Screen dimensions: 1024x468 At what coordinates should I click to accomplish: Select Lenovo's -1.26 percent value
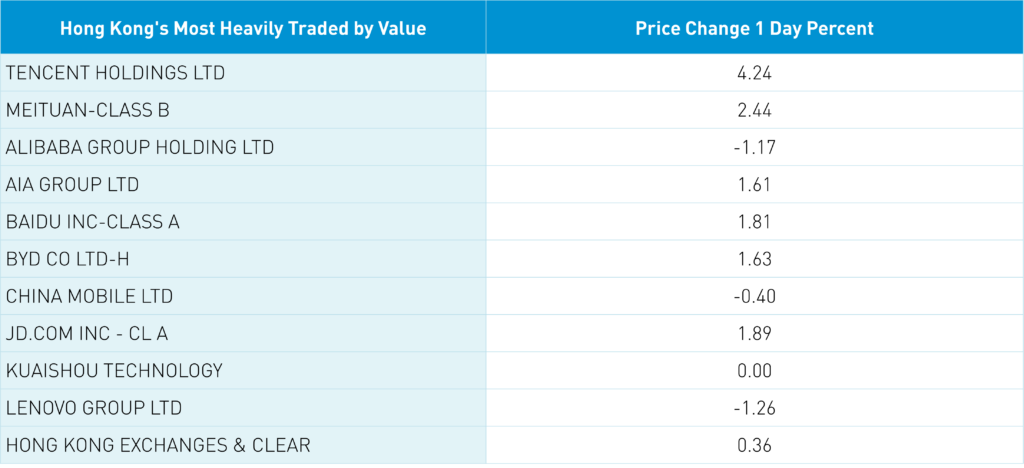coord(755,408)
